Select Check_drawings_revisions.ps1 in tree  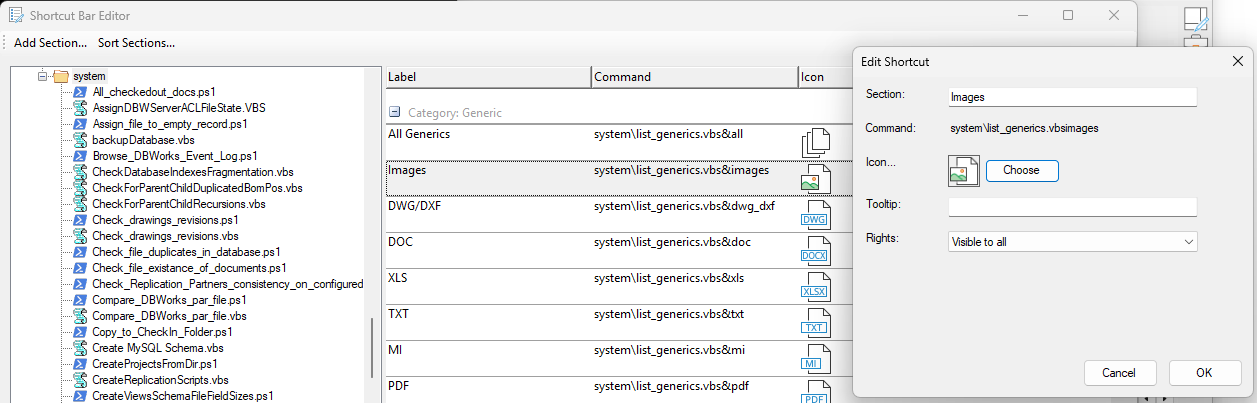(x=165, y=220)
